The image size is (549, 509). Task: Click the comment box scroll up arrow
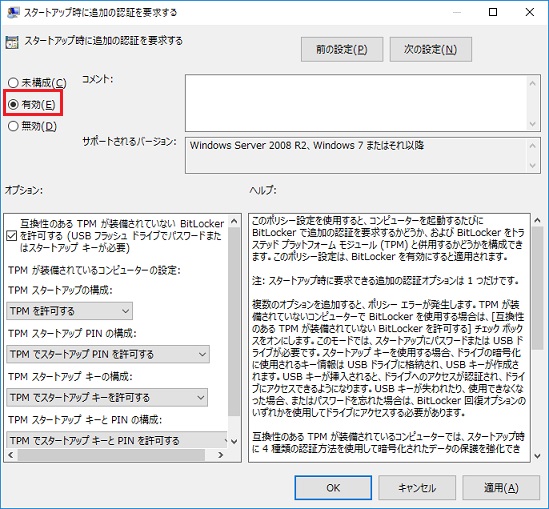533,83
